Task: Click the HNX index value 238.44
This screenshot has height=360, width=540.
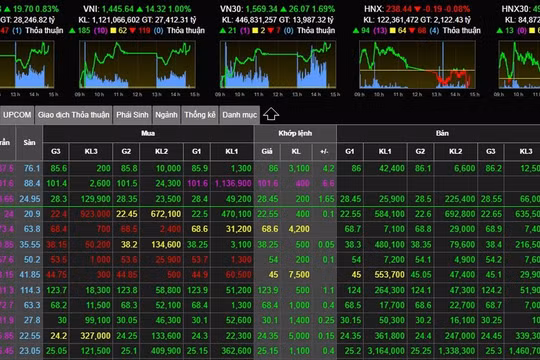Action: coord(398,9)
